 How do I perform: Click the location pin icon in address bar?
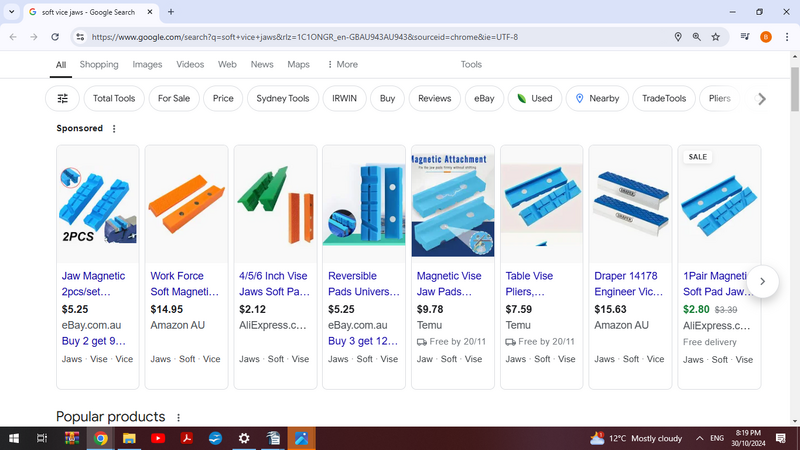677,37
